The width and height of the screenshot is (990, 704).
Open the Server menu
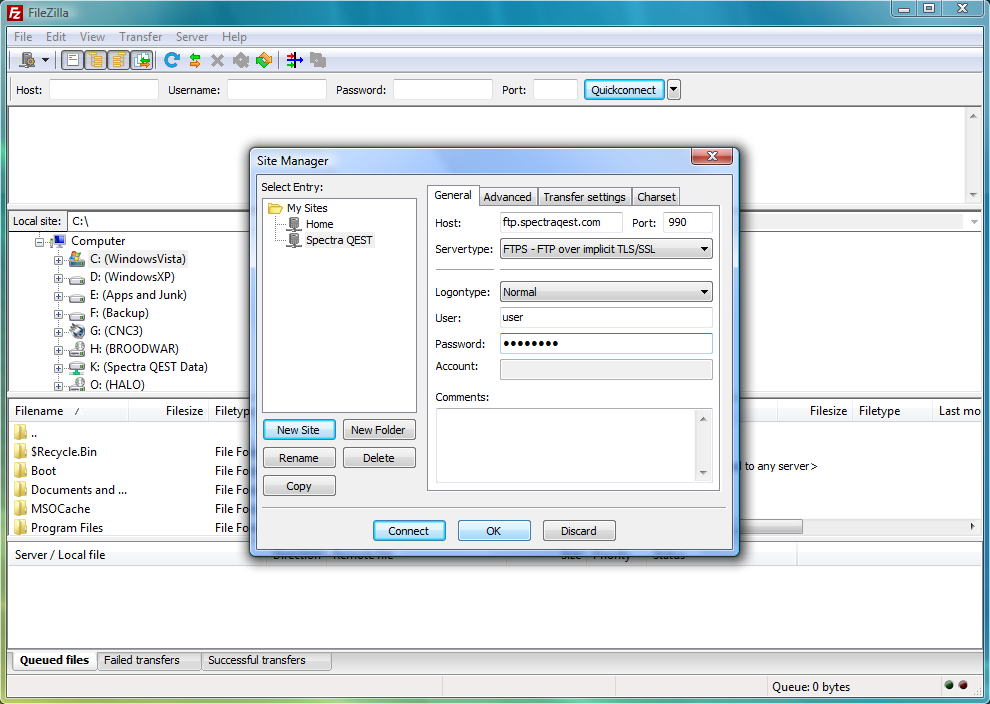[192, 37]
